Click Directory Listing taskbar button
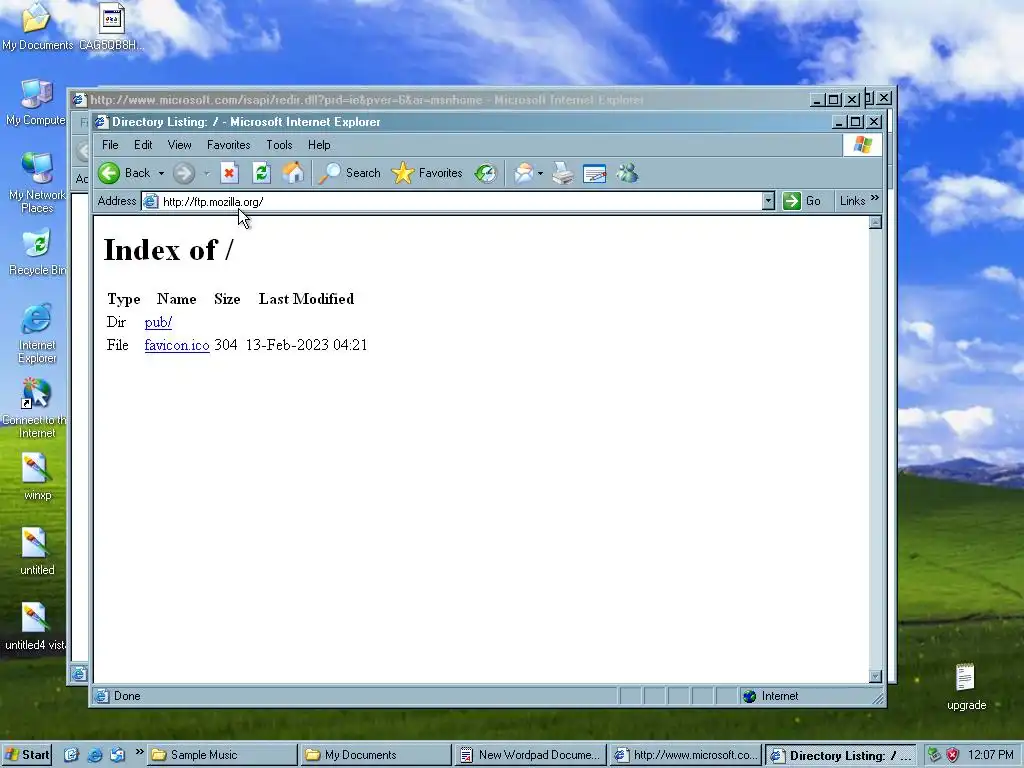 point(840,755)
